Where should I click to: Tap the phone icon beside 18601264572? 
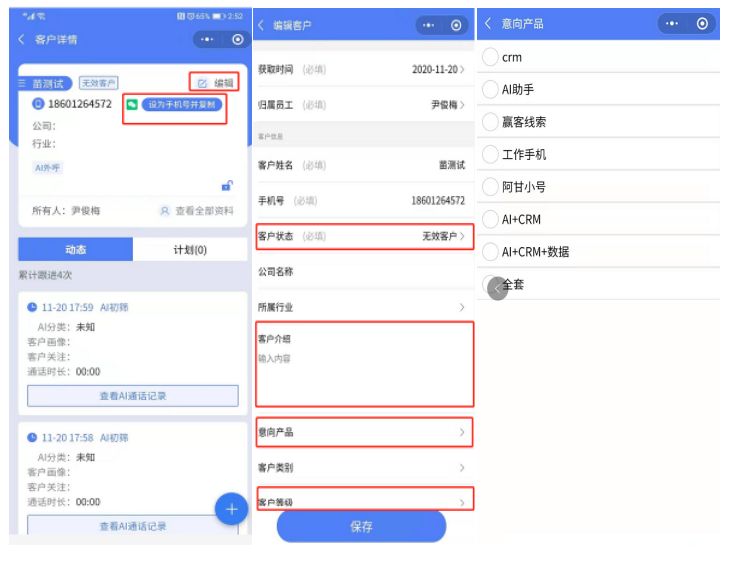pyautogui.click(x=38, y=103)
